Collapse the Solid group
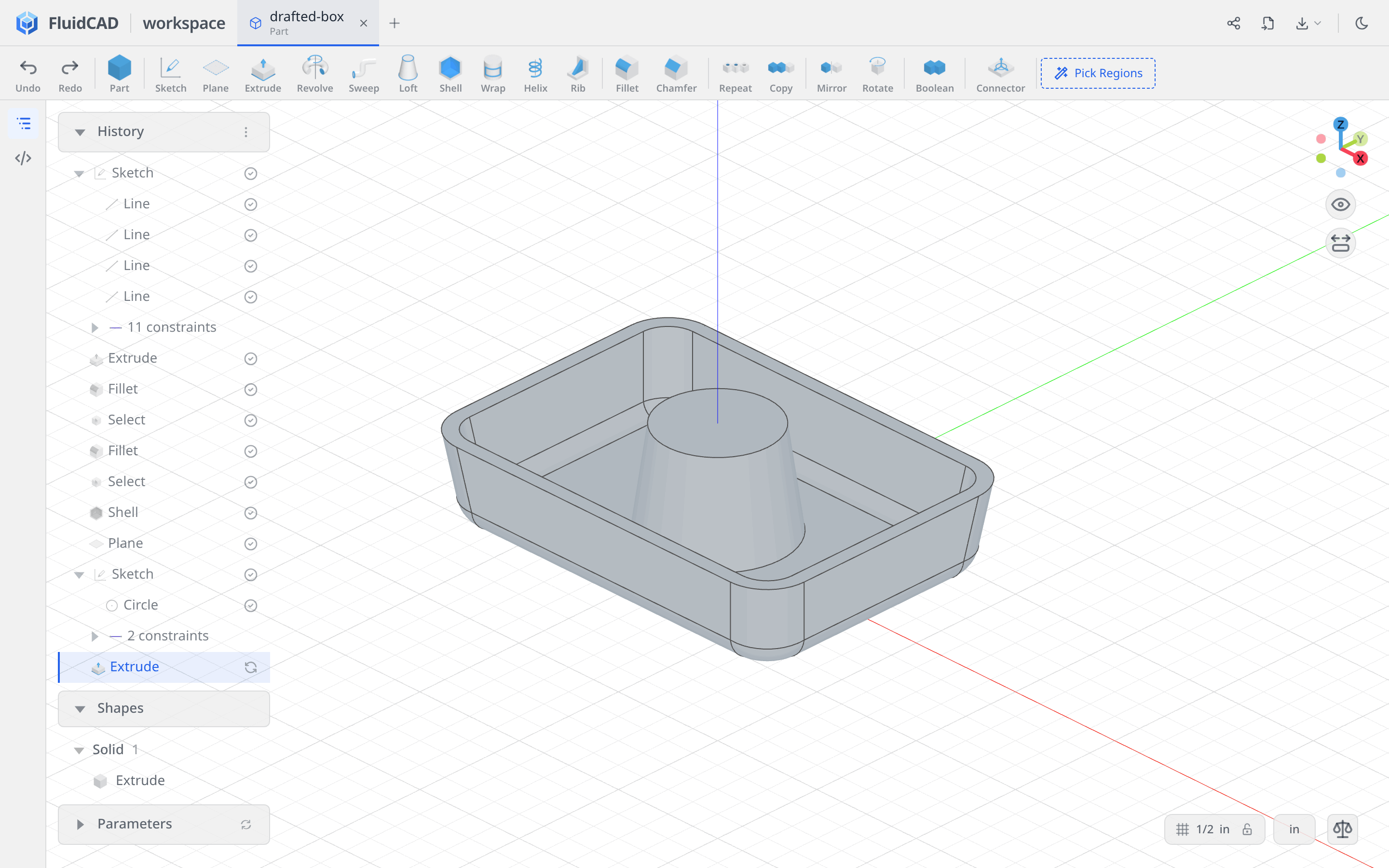Viewport: 1389px width, 868px height. point(79,750)
